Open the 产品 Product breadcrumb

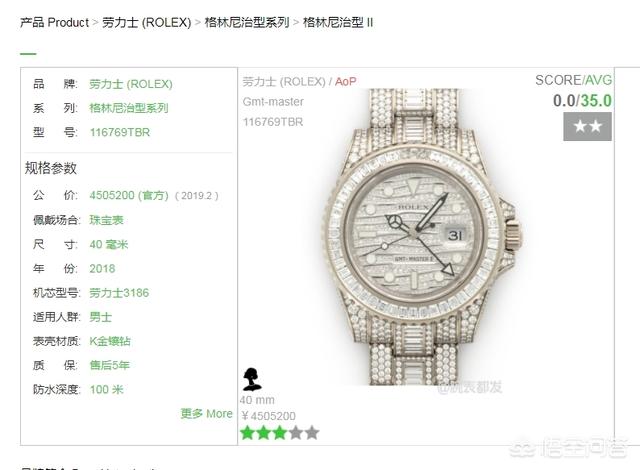coord(54,22)
